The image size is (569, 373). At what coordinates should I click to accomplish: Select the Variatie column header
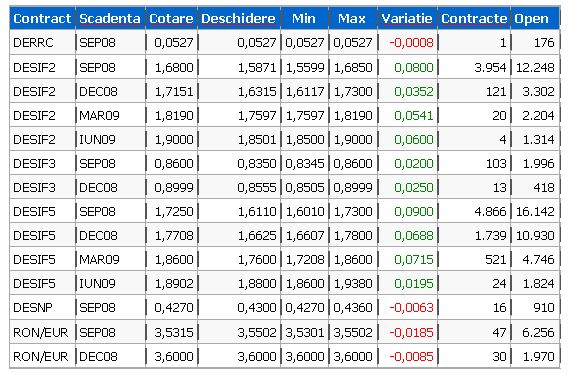point(407,18)
